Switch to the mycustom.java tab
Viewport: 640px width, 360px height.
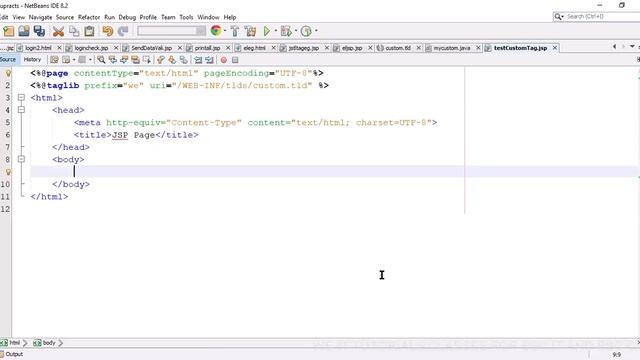click(451, 48)
